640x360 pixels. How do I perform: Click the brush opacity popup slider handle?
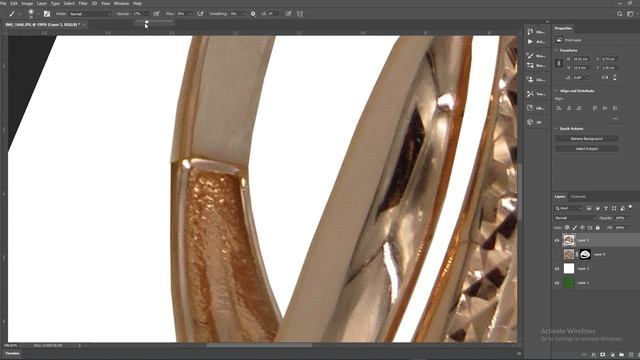click(147, 22)
